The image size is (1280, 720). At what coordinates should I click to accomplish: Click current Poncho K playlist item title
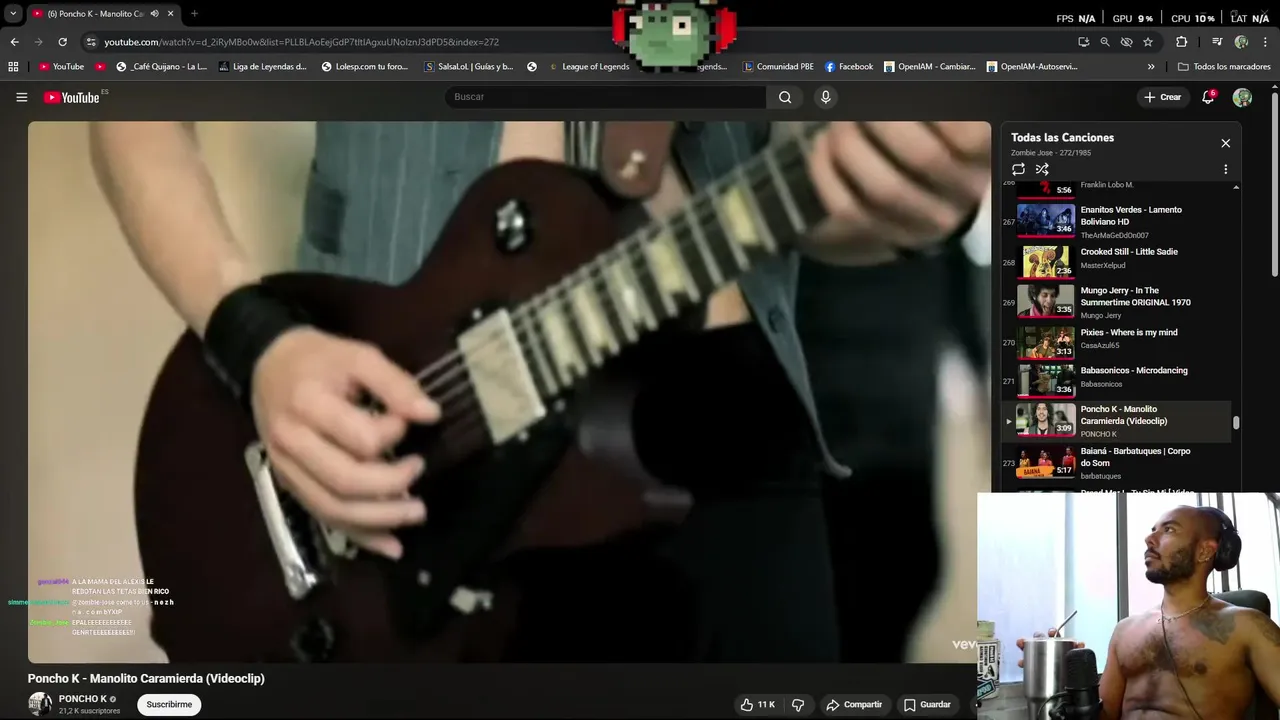coord(1123,415)
